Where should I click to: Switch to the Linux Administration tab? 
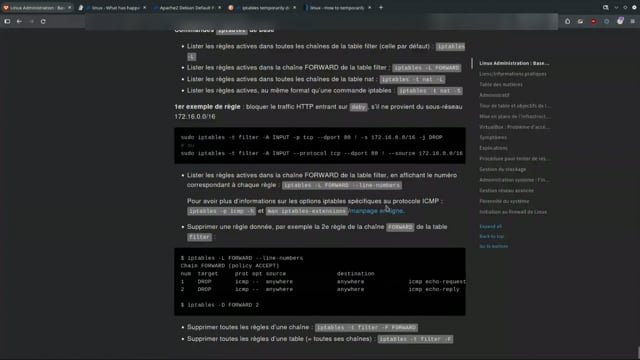click(x=37, y=7)
